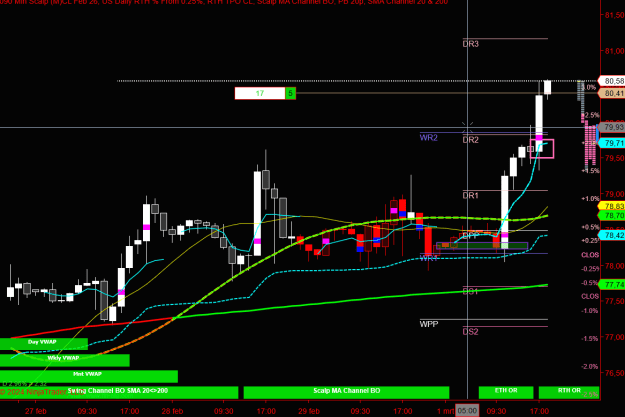
Task: Click the DR3 pivot label
Action: (470, 44)
